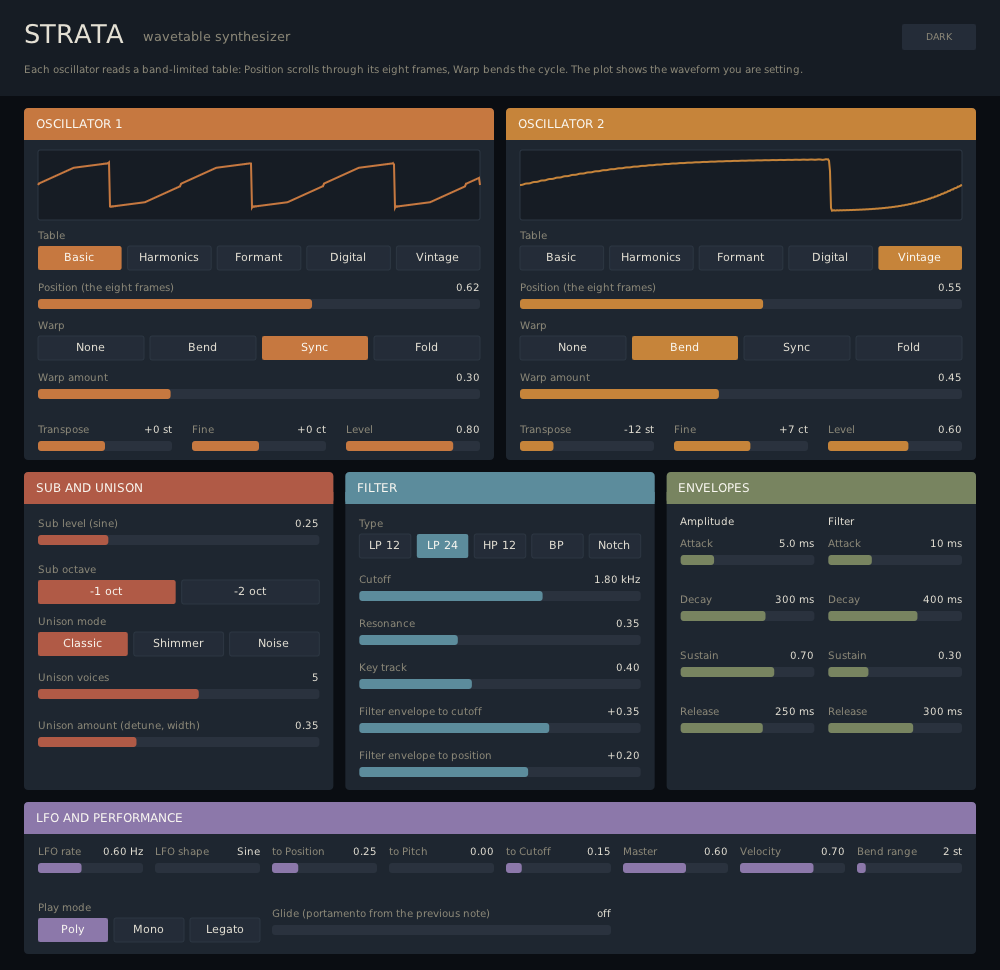Viewport: 1000px width, 970px height.
Task: Choose Basic table for Oscillator 1
Action: tap(79, 258)
